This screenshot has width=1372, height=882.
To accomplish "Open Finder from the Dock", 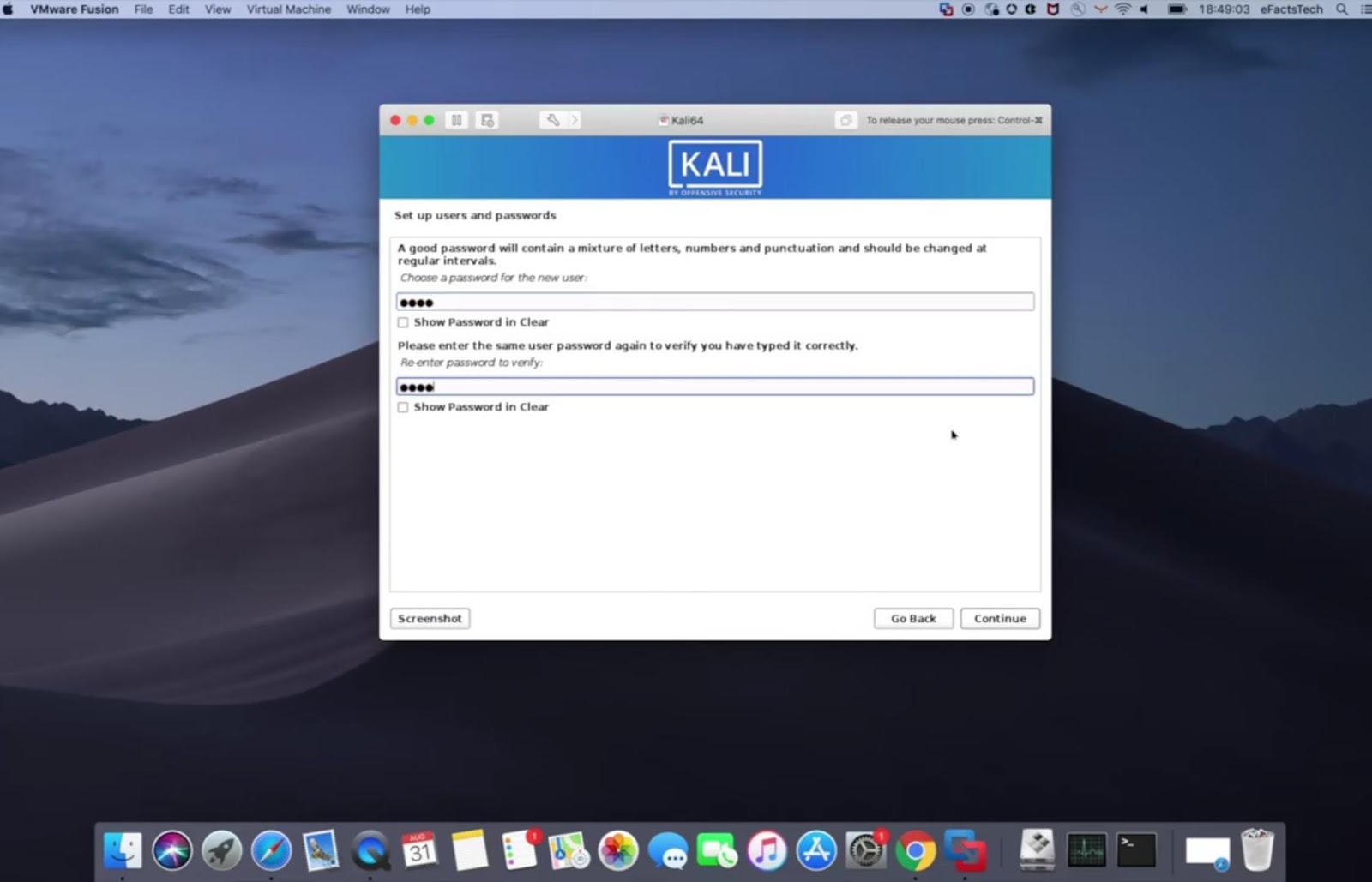I will click(123, 850).
